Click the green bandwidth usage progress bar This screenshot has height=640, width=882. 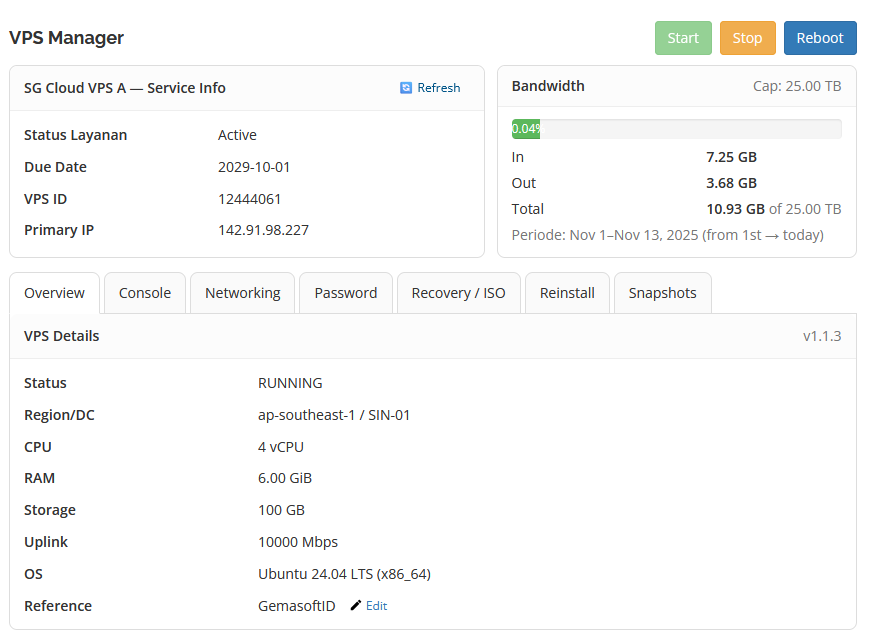coord(526,129)
